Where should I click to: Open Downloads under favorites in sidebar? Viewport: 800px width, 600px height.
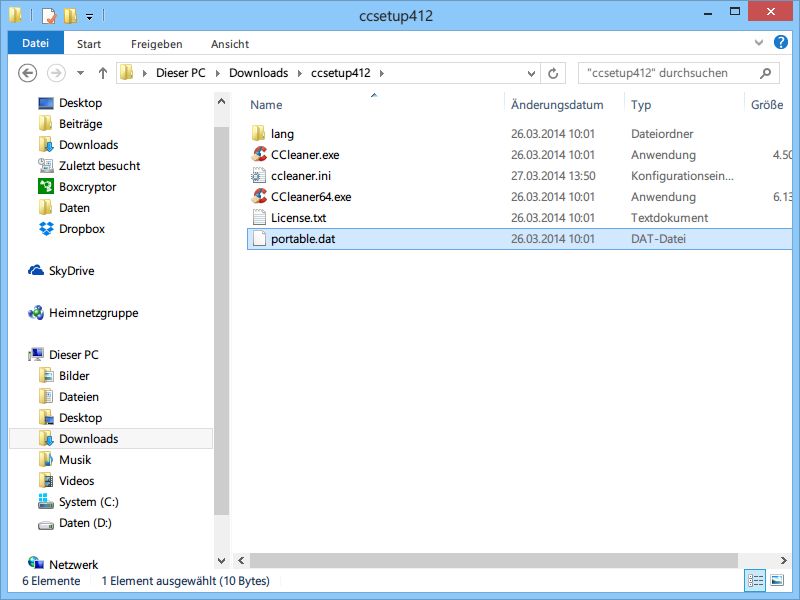click(x=89, y=145)
